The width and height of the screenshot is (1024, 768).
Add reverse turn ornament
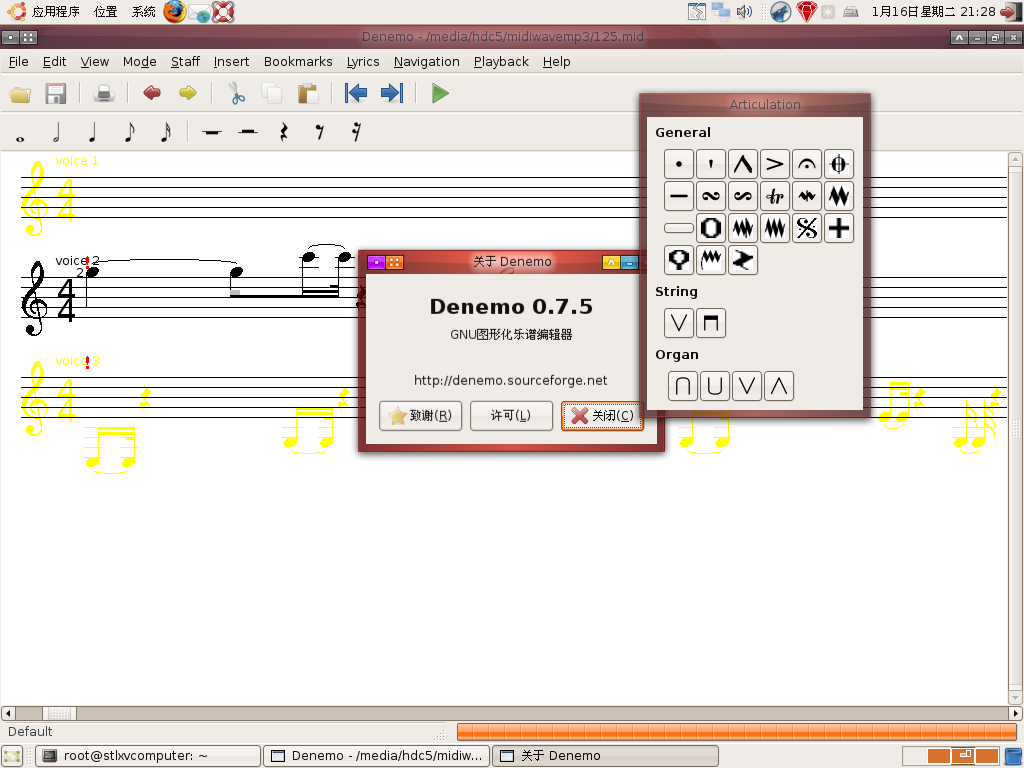(x=743, y=196)
